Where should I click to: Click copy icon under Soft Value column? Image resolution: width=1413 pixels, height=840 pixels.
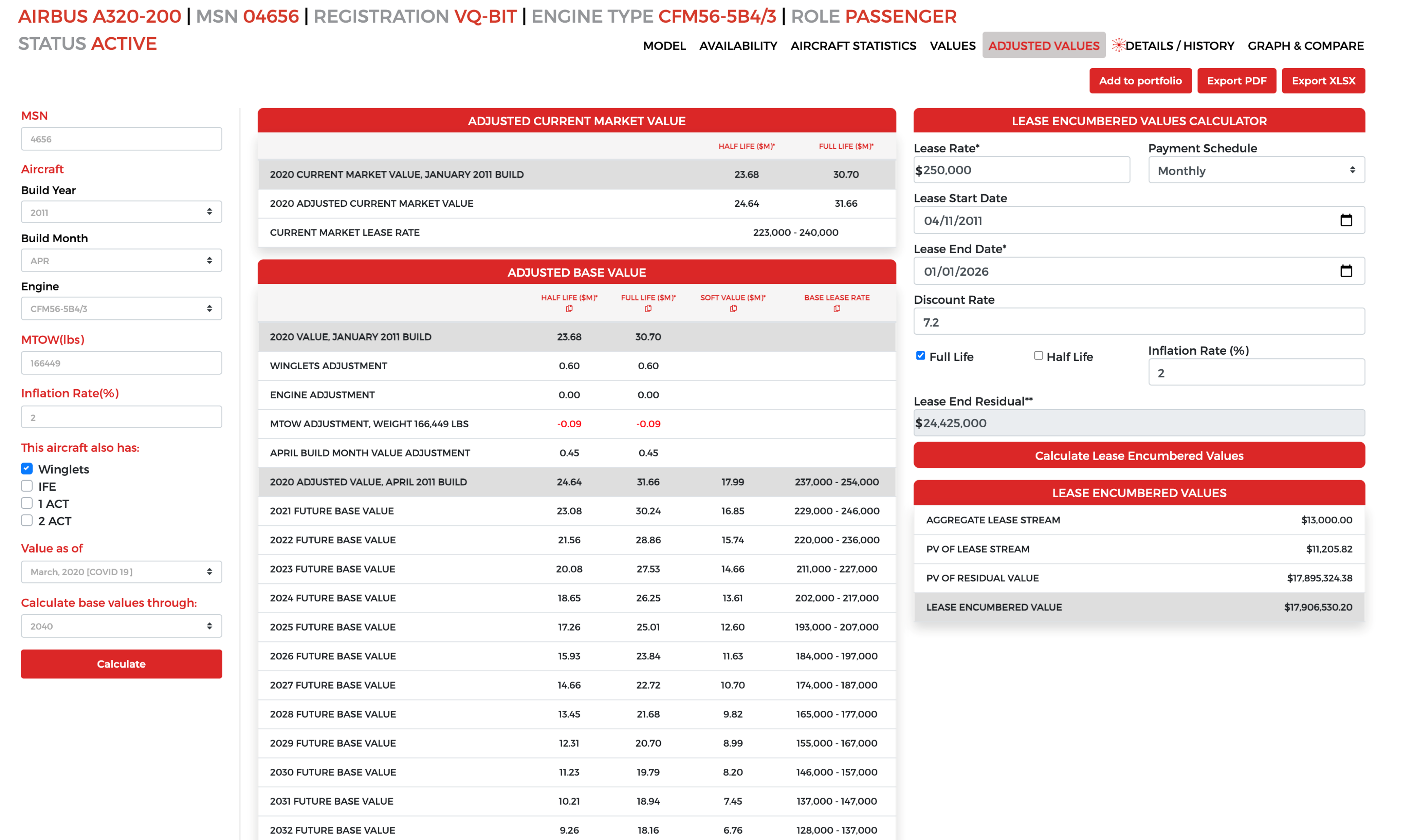[x=733, y=309]
